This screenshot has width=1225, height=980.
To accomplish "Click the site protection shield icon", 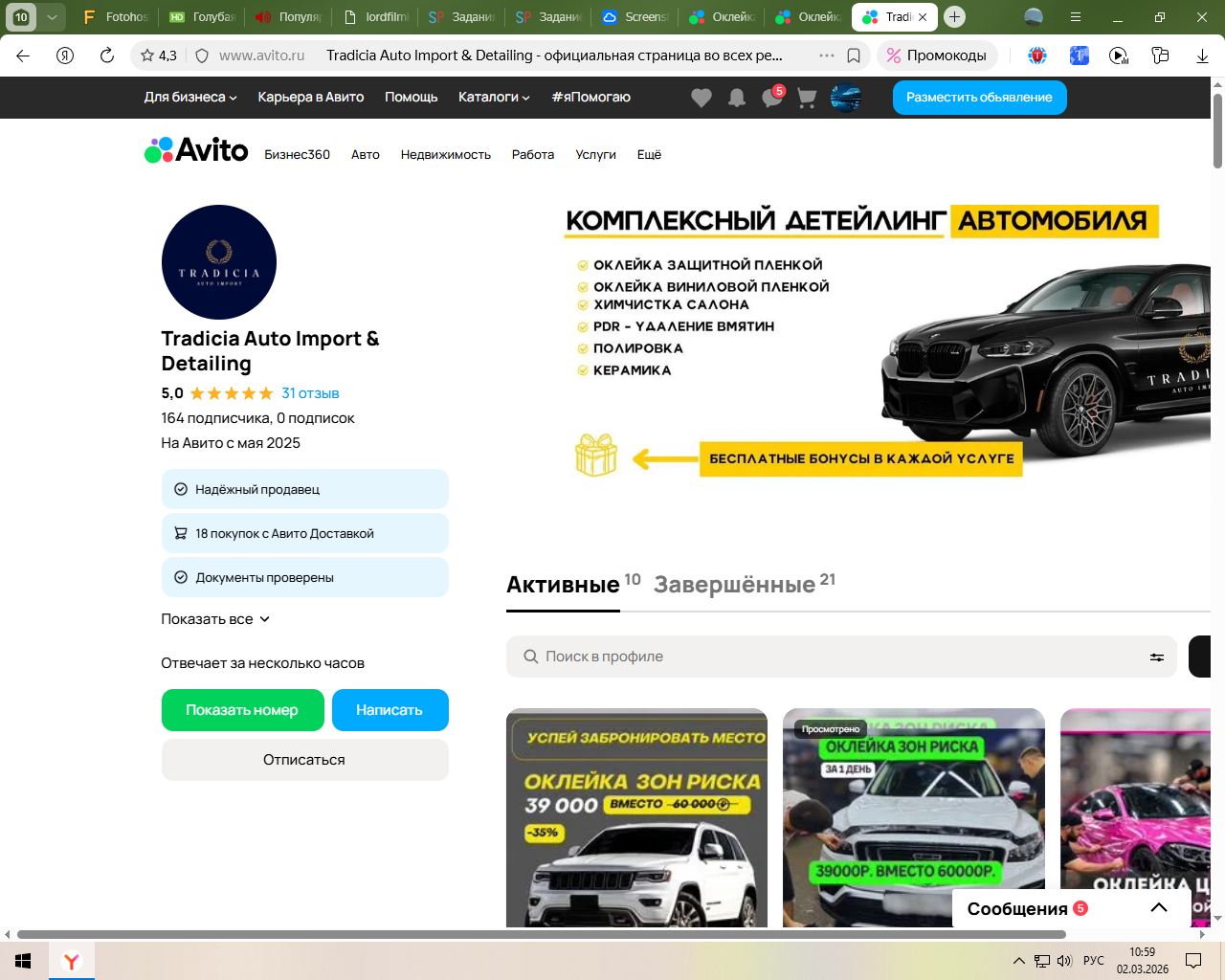I will click(202, 56).
